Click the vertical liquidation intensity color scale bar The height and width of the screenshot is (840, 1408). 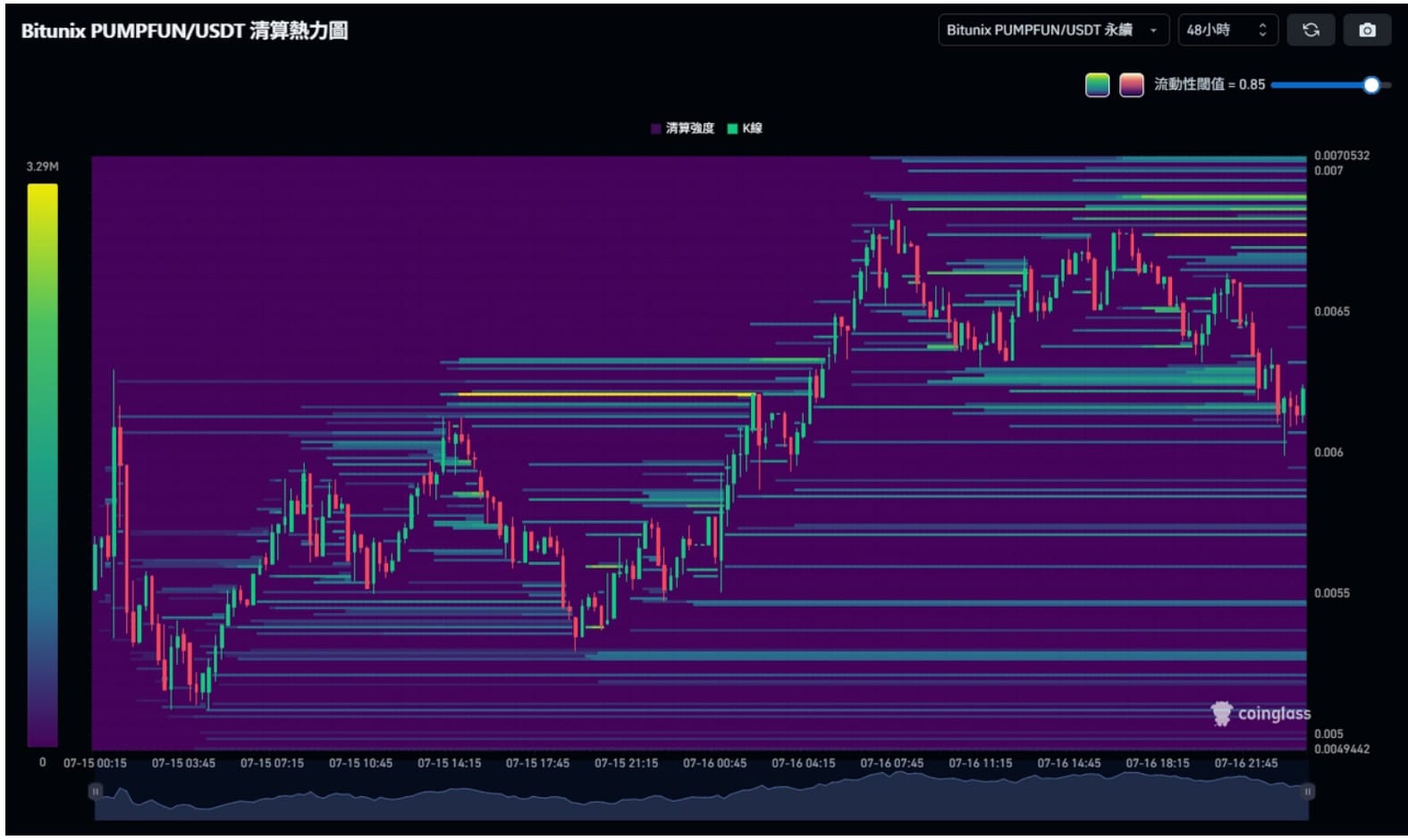42,465
